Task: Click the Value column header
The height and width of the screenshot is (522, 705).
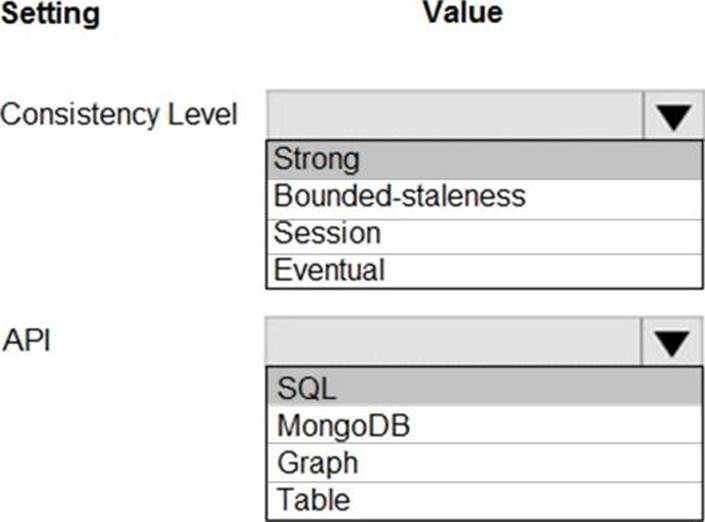Action: (462, 12)
